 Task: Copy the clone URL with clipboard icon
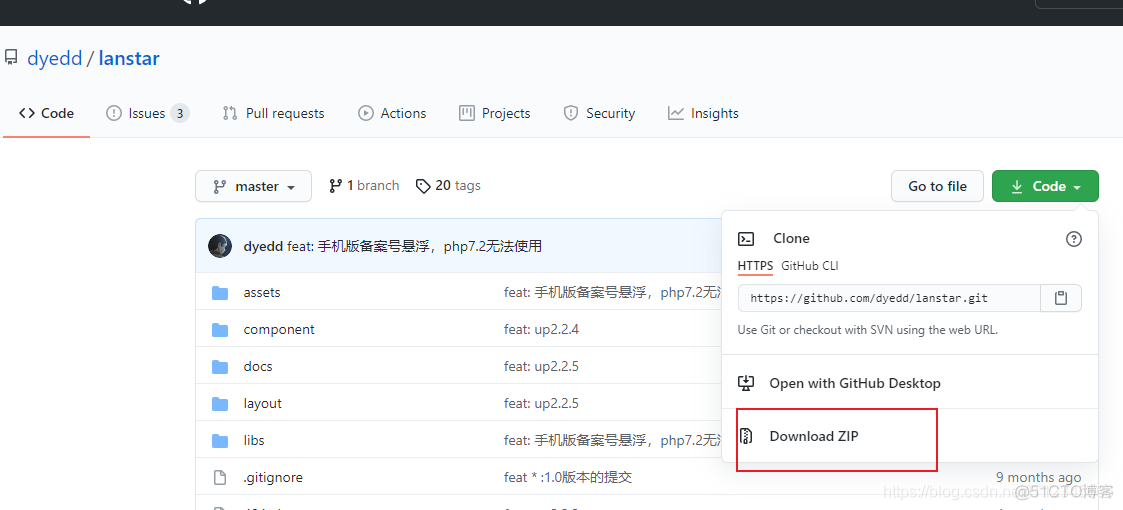pyautogui.click(x=1061, y=298)
